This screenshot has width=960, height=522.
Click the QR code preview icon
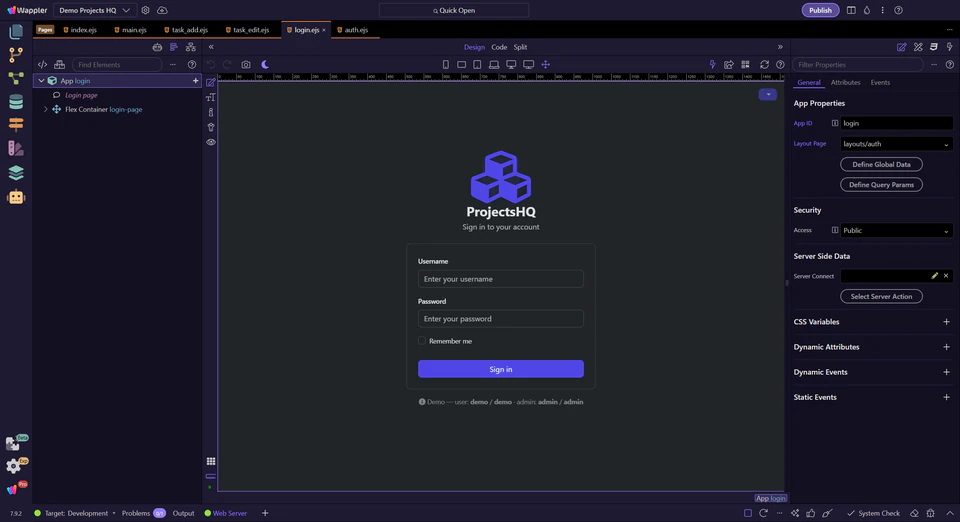click(746, 65)
